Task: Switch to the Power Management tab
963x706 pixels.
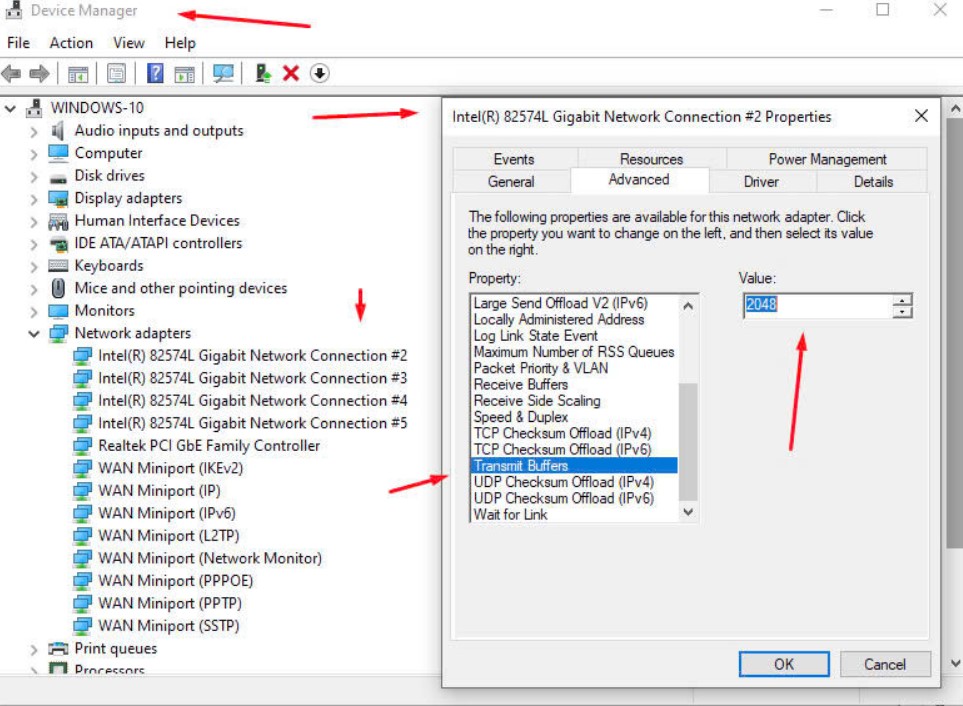Action: click(x=827, y=159)
